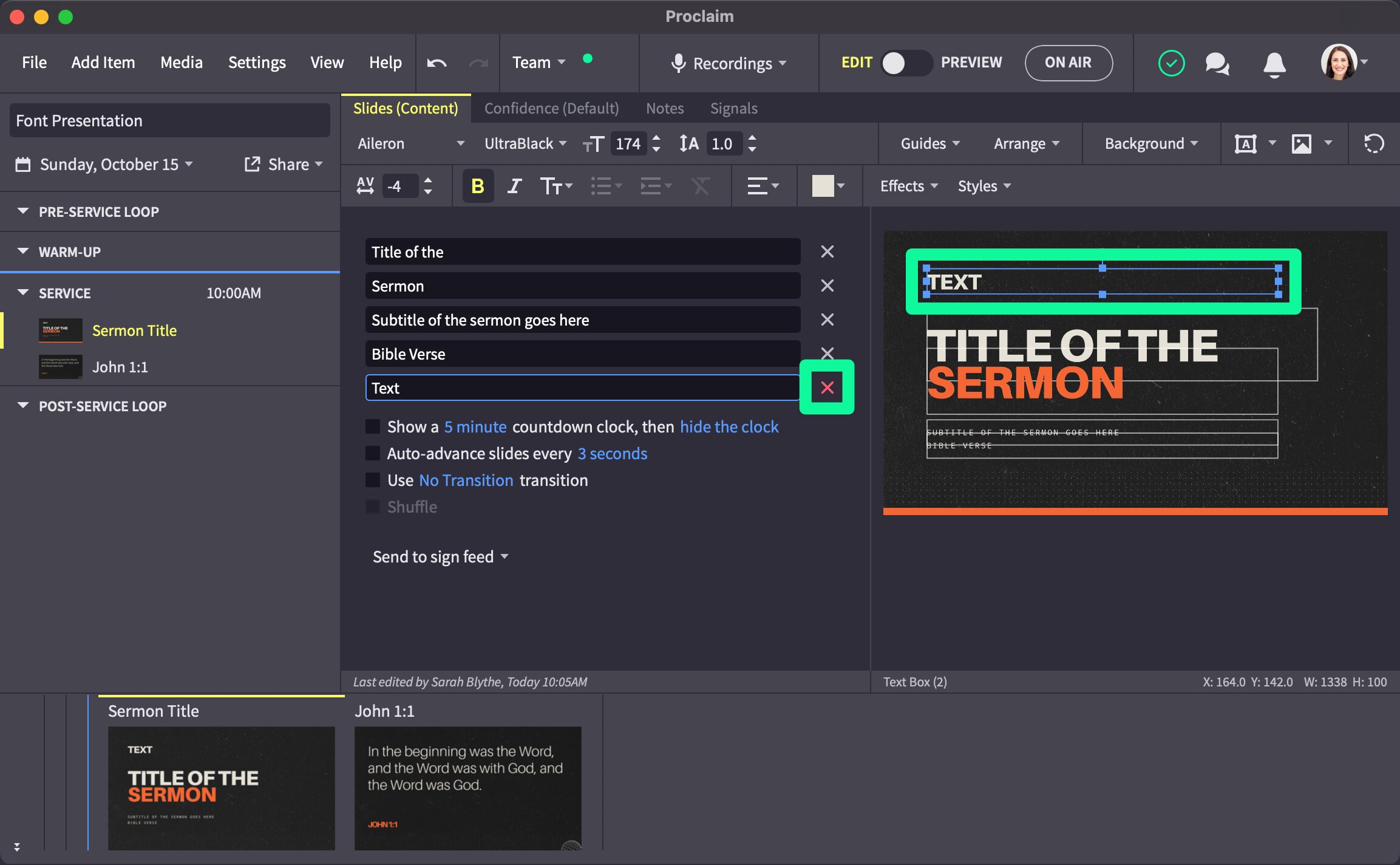The image size is (1400, 865).
Task: Open the text capitalization options
Action: pos(556,186)
